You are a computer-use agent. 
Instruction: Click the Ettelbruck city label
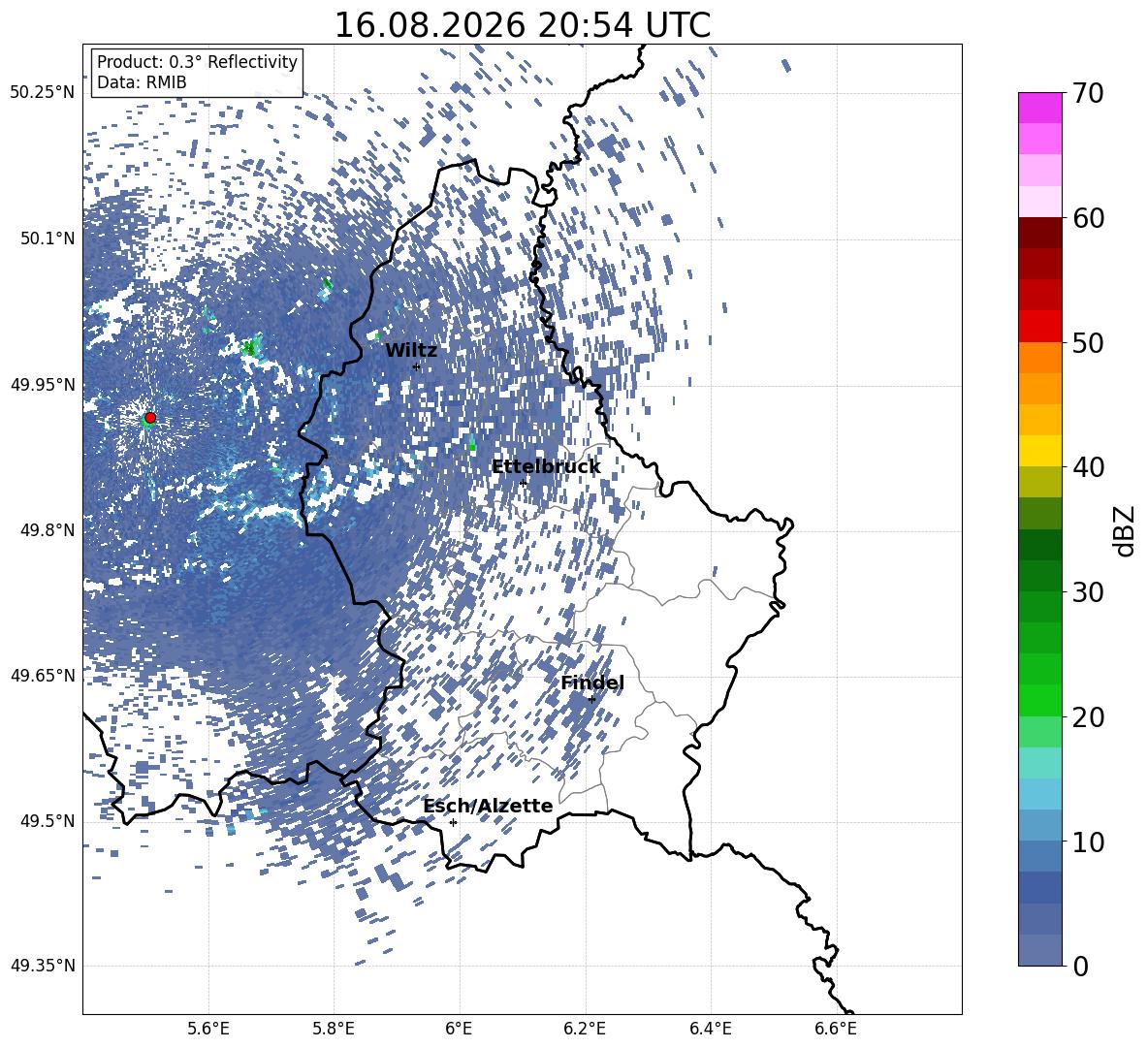click(x=546, y=467)
